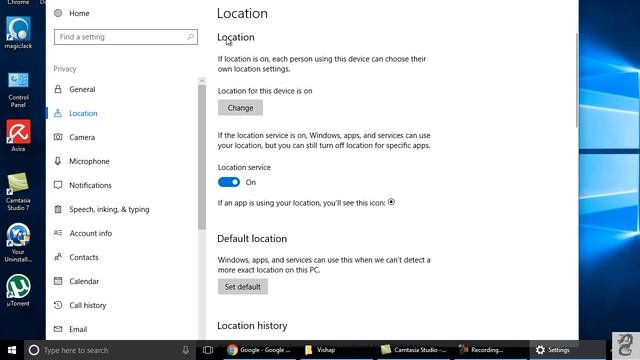This screenshot has width=640, height=360.
Task: Open magicJack desktop shortcut
Action: tap(18, 33)
